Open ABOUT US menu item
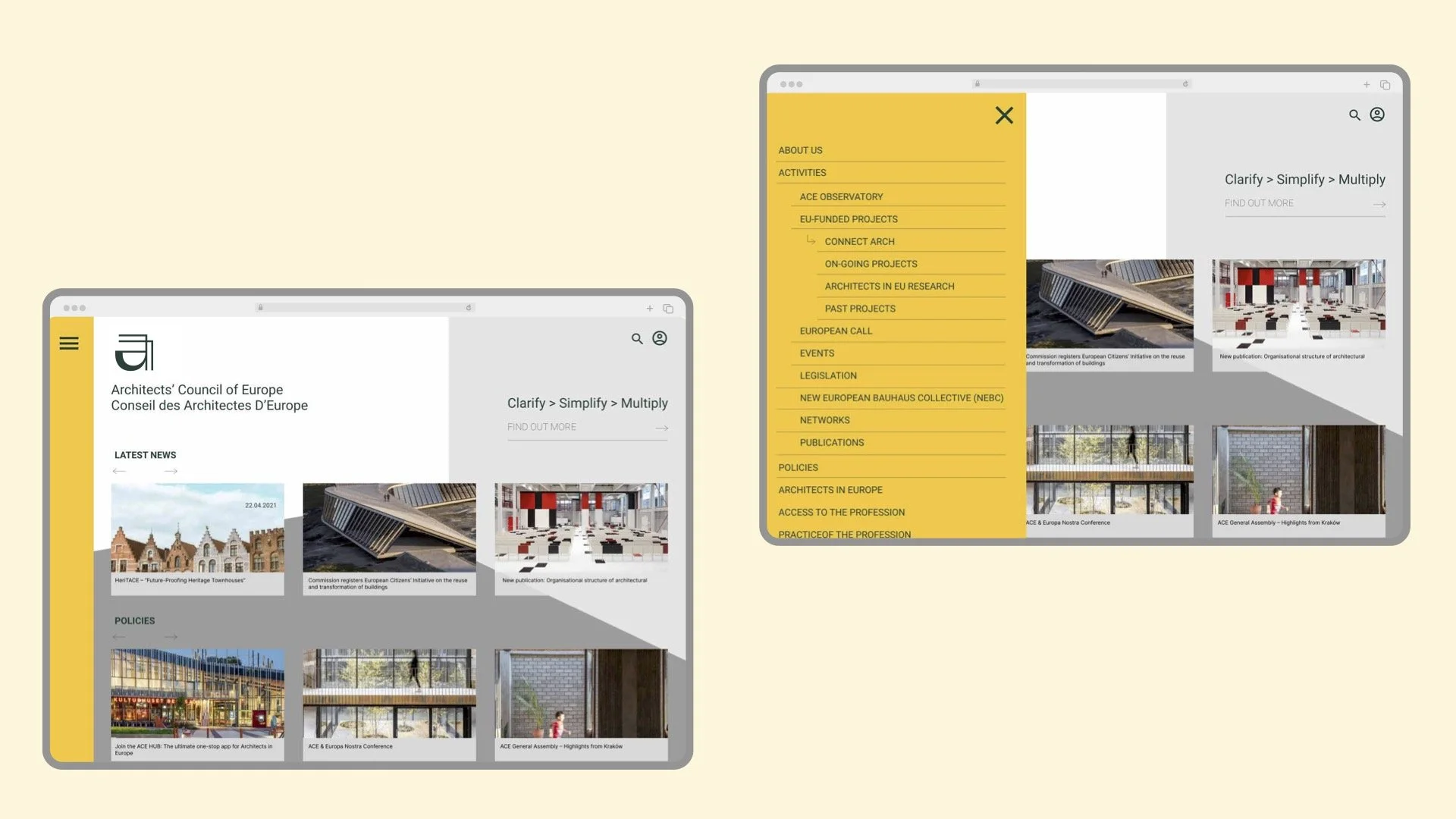 pyautogui.click(x=800, y=151)
